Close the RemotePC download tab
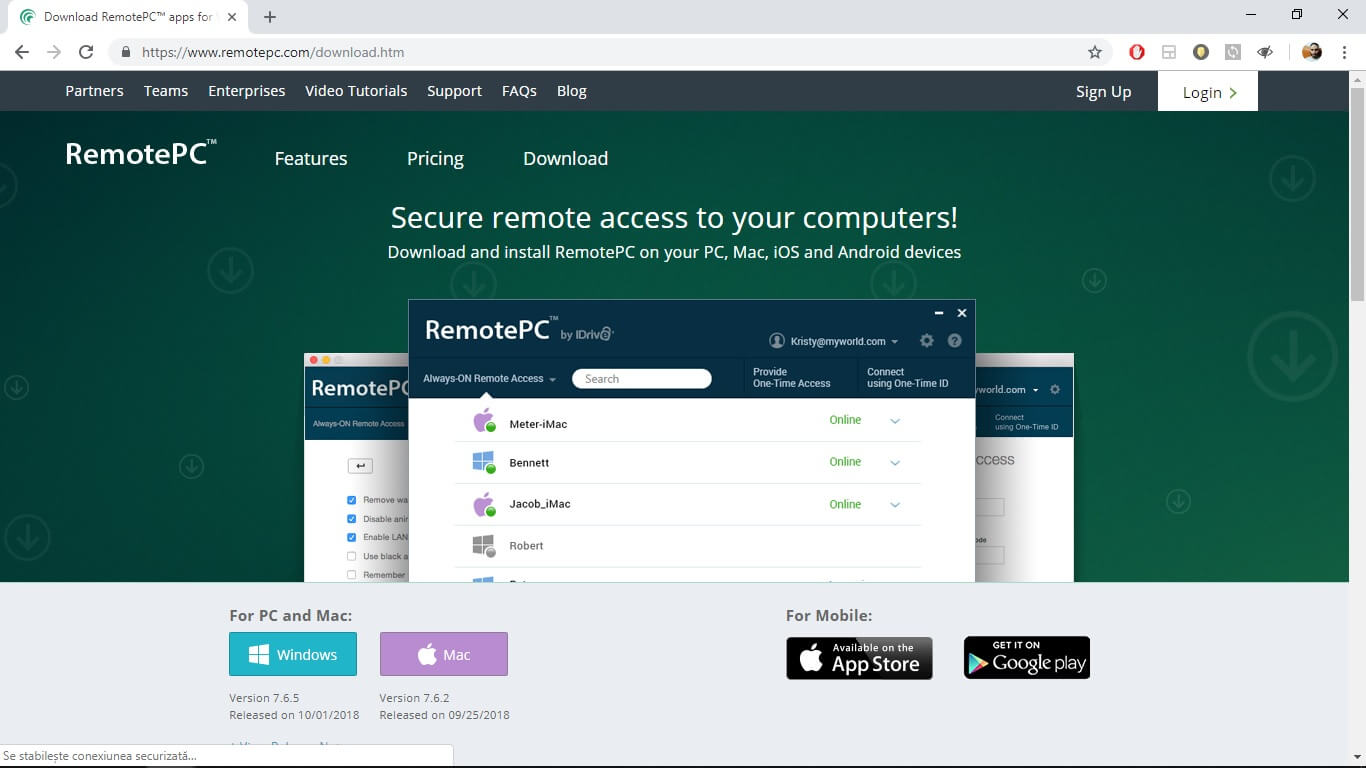Screen dimensions: 1366x768 click(232, 17)
